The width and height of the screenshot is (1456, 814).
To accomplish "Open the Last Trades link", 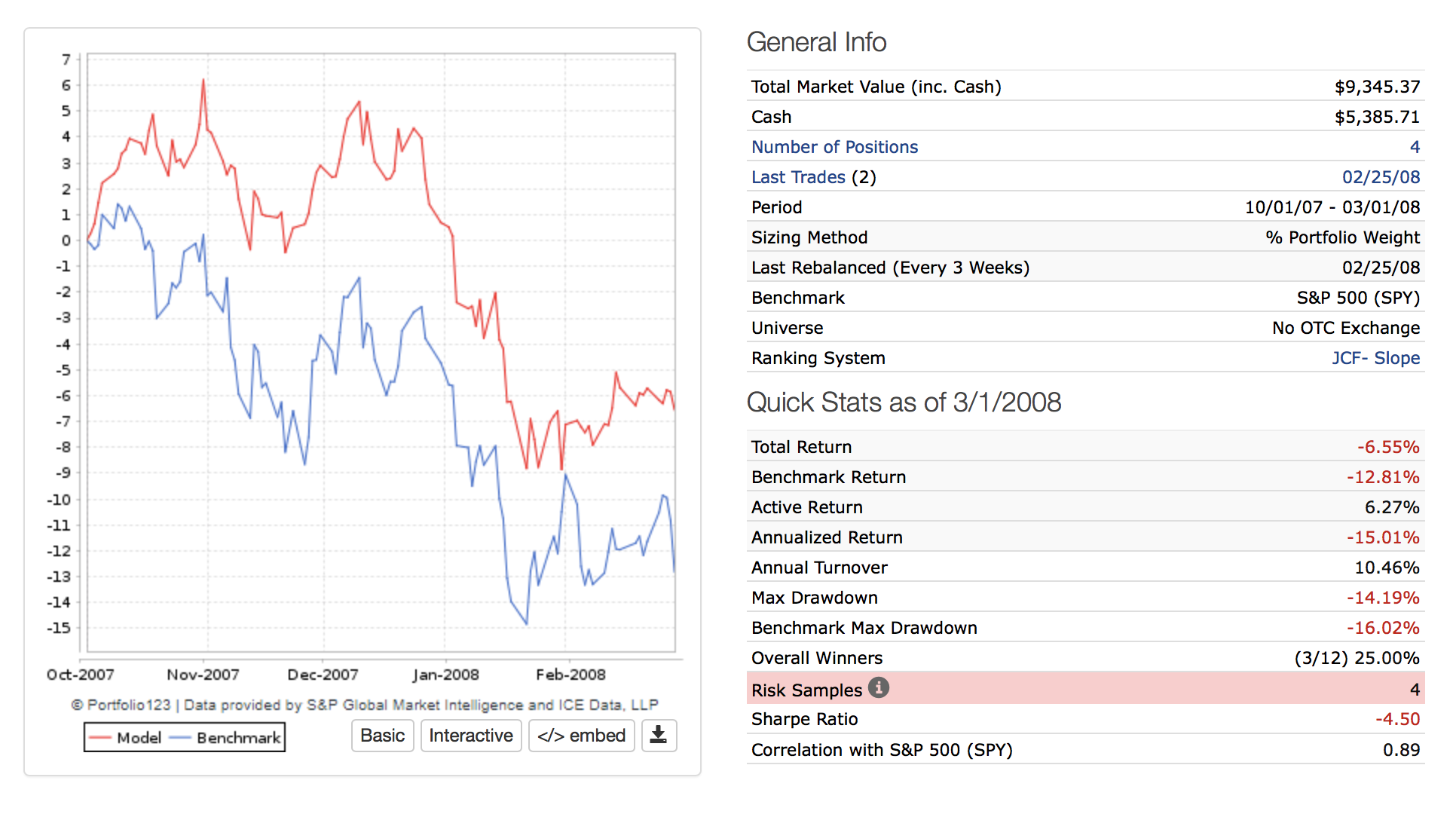I will [x=798, y=177].
